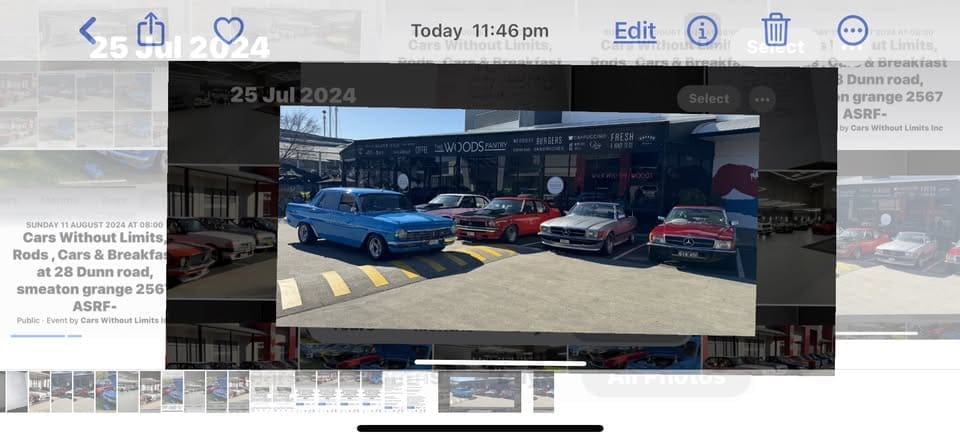Image resolution: width=960 pixels, height=443 pixels.
Task: Tap Edit to modify the photo
Action: (635, 31)
